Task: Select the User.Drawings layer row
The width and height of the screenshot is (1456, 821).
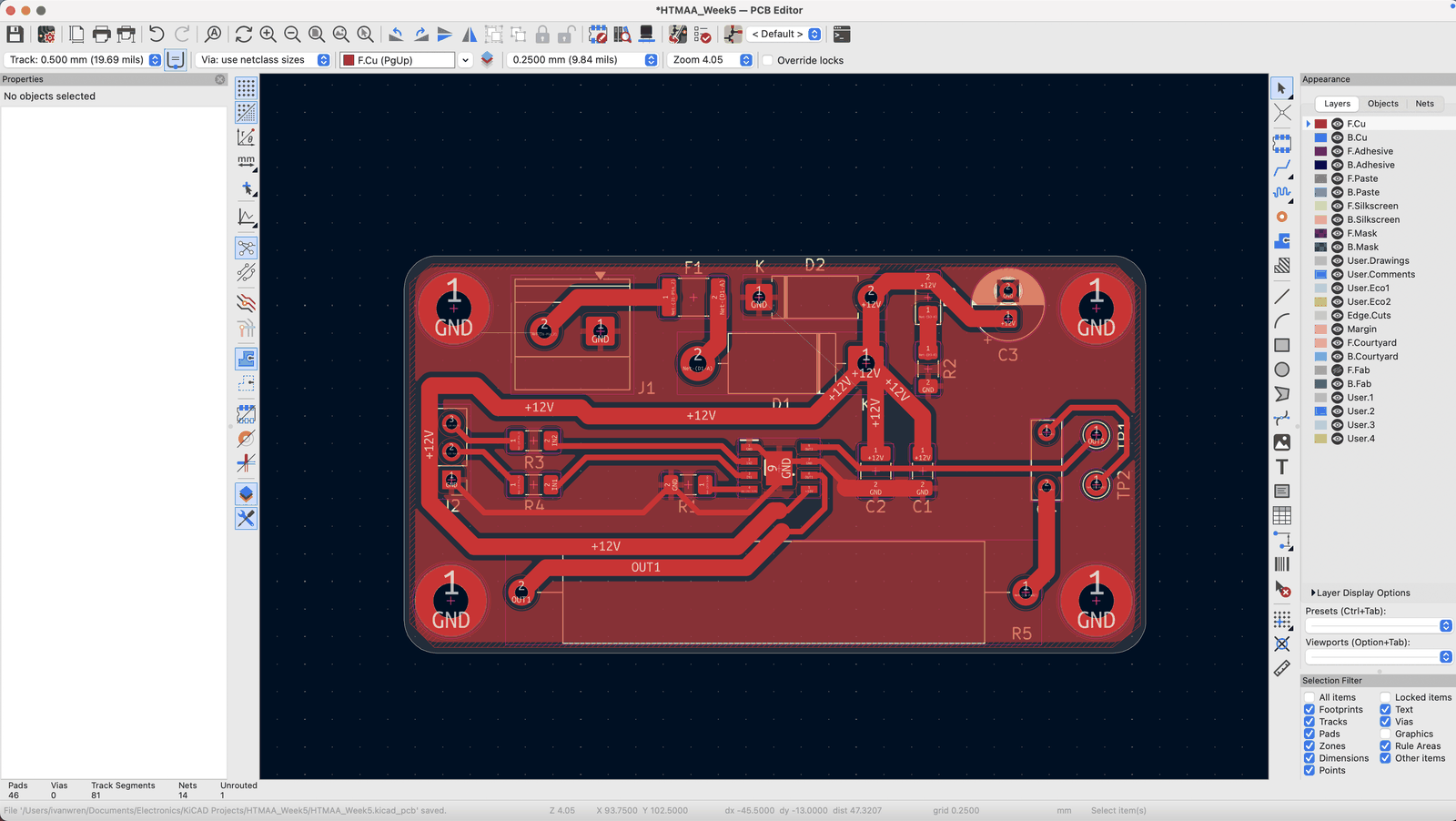Action: [1378, 260]
